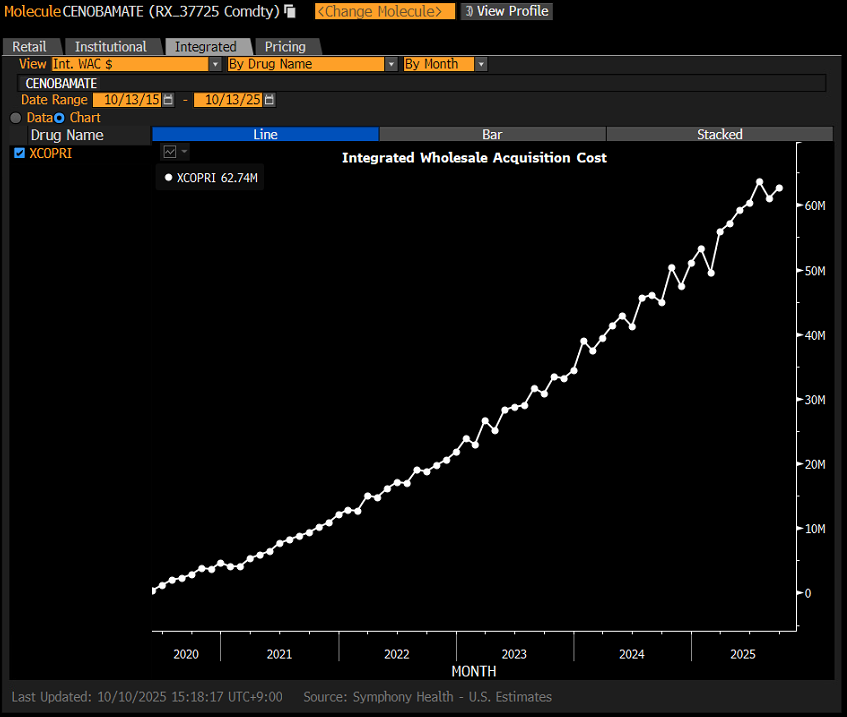Switch to Institutional tab
Image resolution: width=847 pixels, height=717 pixels.
tap(111, 46)
